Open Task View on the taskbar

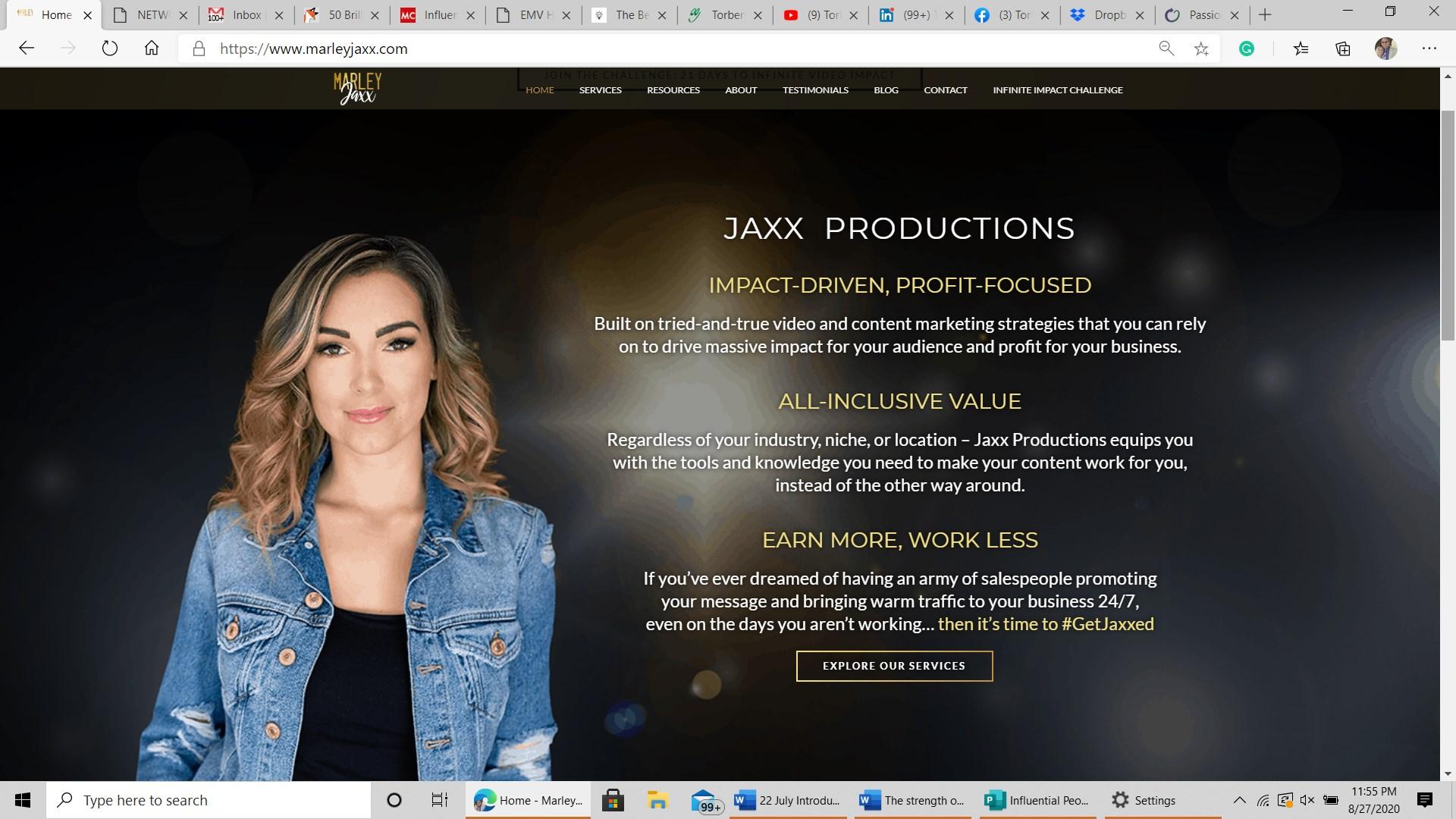click(x=440, y=800)
